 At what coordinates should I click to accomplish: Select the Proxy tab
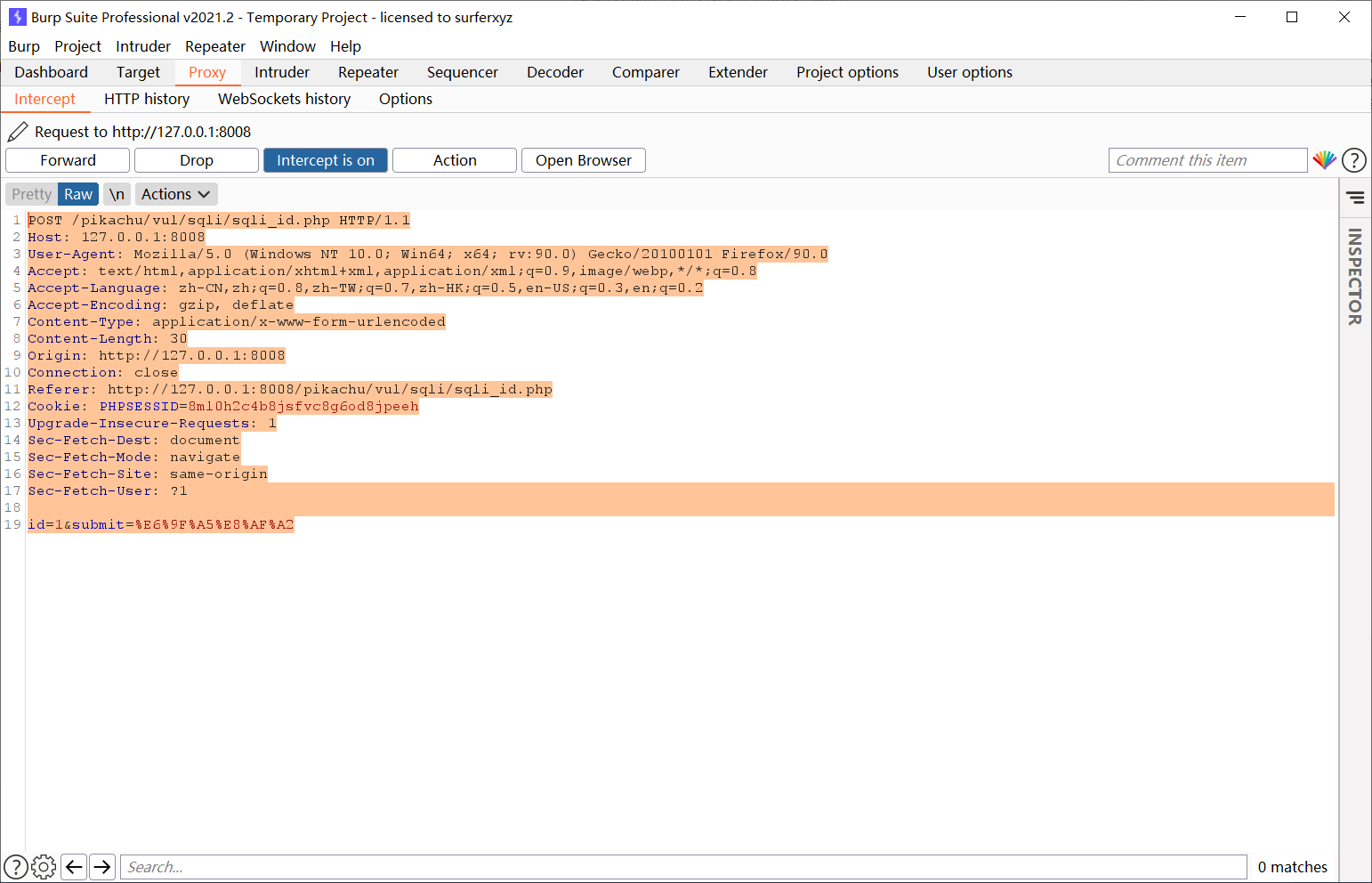coord(207,72)
